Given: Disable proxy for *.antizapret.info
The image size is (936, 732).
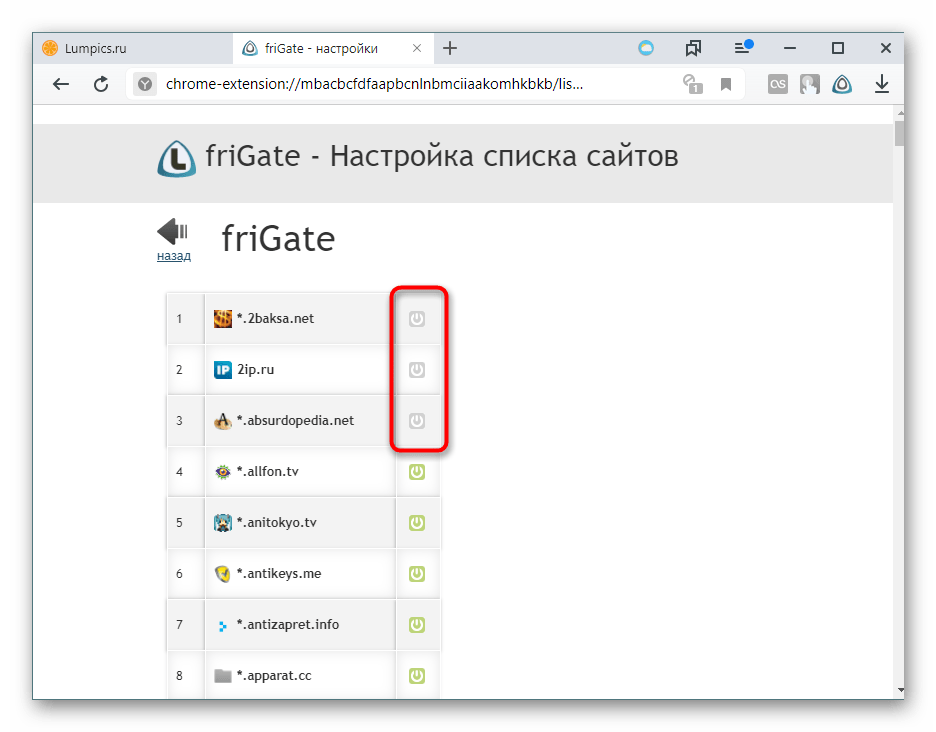Looking at the screenshot, I should pos(417,625).
